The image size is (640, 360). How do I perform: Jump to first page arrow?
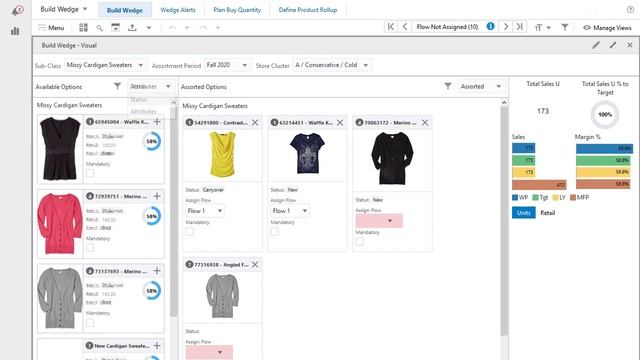[391, 27]
